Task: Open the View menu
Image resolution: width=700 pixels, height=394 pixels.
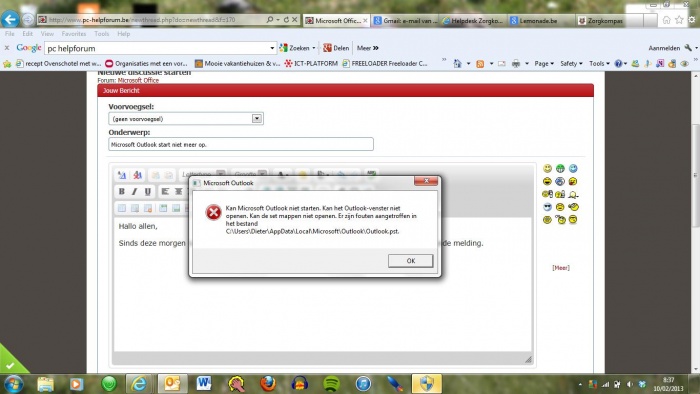Action: click(x=47, y=33)
